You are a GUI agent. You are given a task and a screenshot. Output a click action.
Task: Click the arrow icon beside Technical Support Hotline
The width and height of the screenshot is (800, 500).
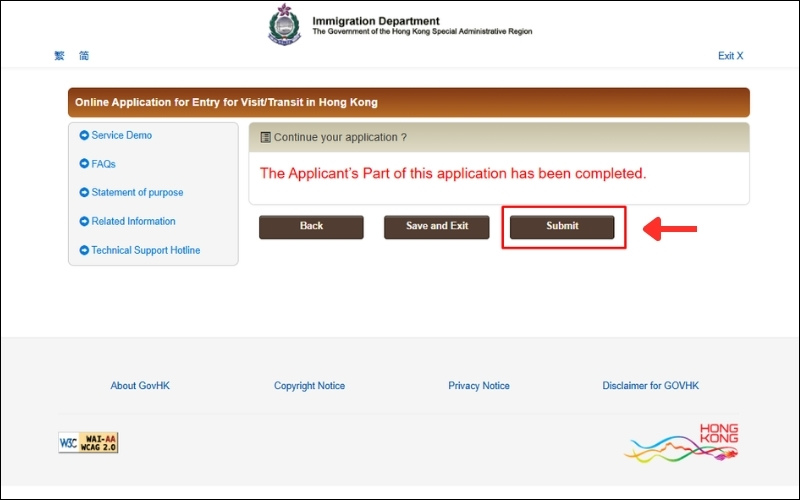tap(84, 250)
